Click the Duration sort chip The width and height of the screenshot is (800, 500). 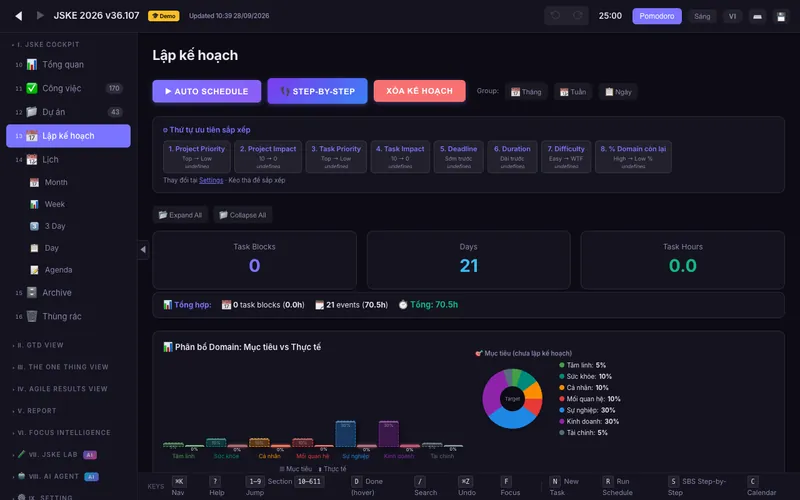pos(512,157)
